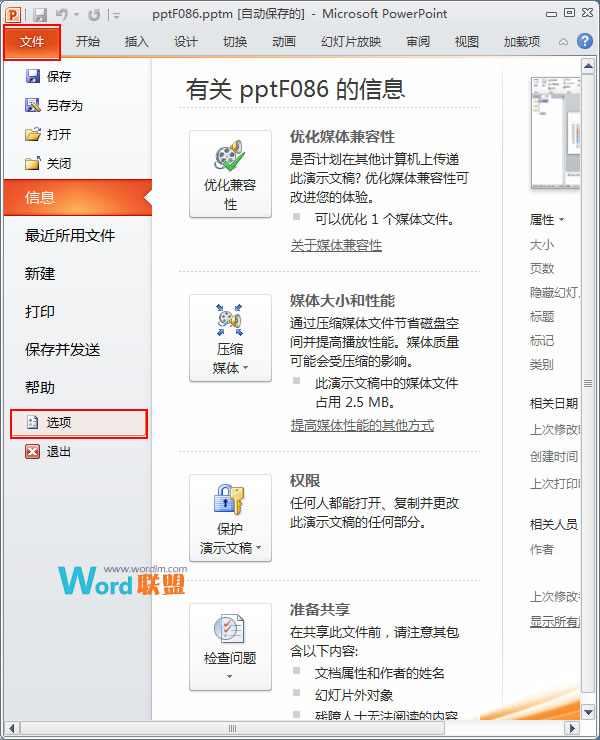Switch to the 插入 Insert tab
600x740 pixels.
point(137,42)
